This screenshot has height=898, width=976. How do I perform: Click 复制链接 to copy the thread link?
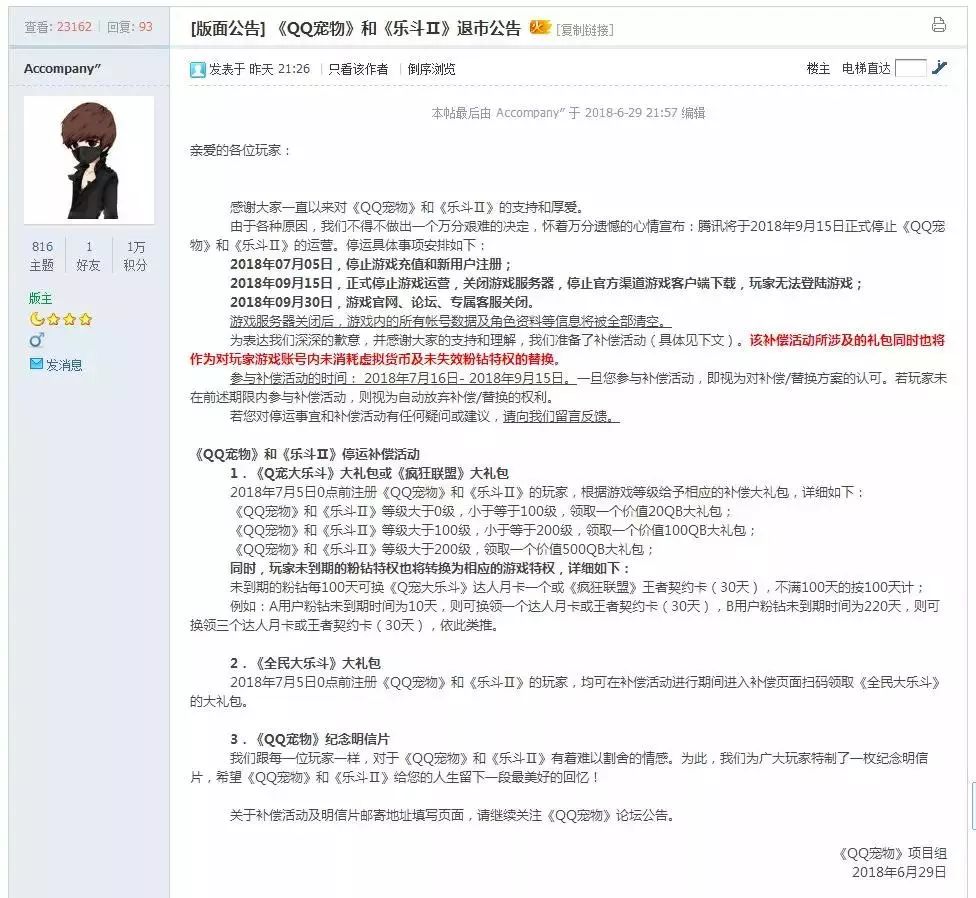[583, 29]
